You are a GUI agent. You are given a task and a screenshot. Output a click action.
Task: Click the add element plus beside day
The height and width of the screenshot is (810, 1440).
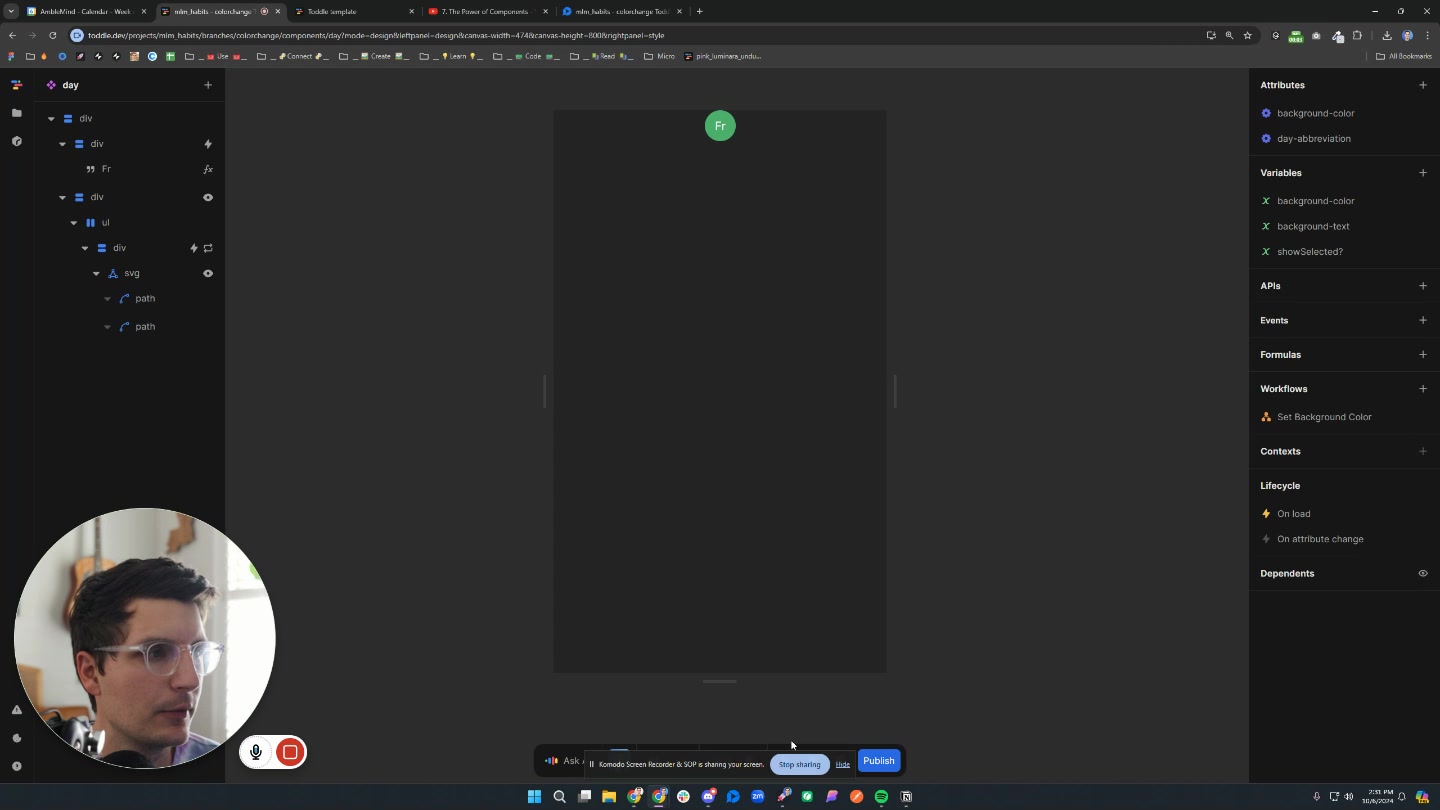point(208,85)
